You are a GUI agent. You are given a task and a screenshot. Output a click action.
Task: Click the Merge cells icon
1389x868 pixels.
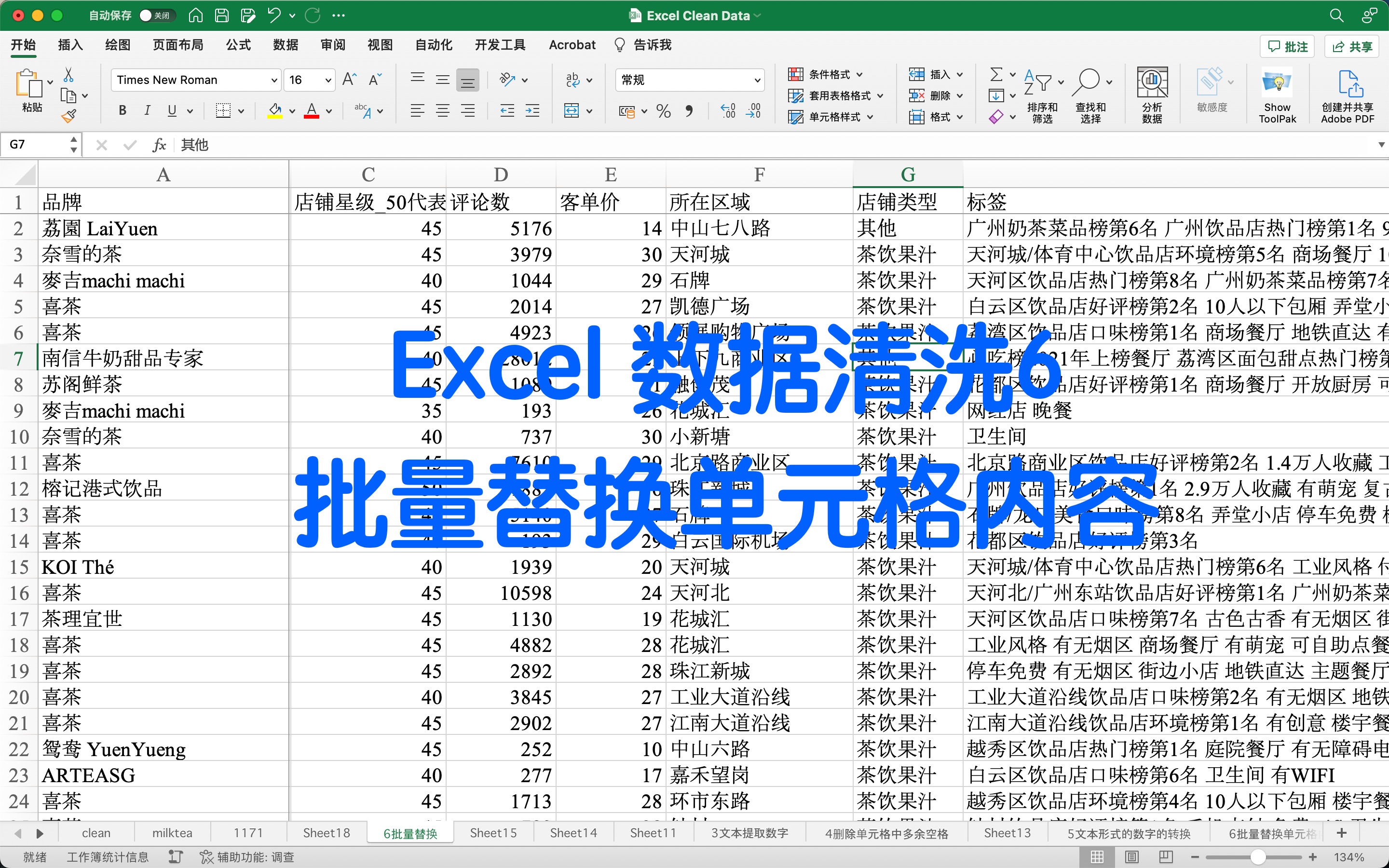[572, 110]
